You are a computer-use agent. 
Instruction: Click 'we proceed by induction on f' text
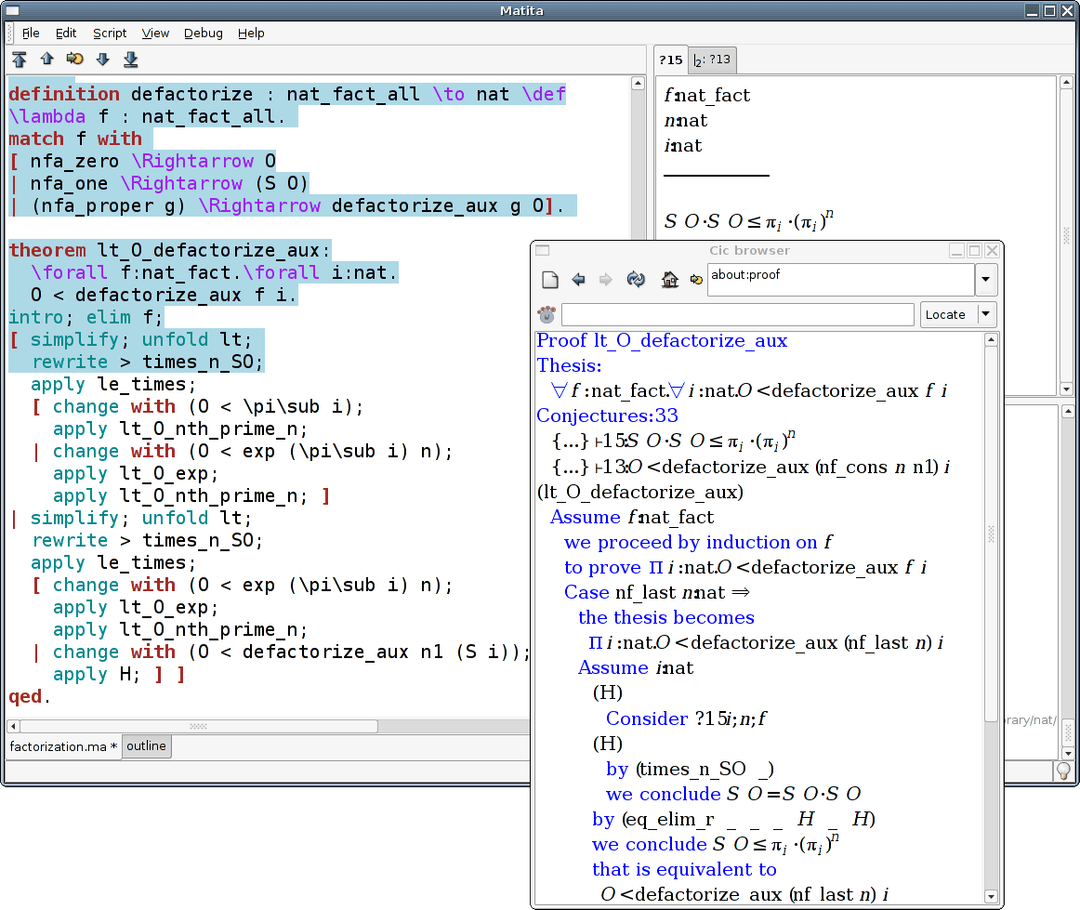pyautogui.click(x=698, y=543)
